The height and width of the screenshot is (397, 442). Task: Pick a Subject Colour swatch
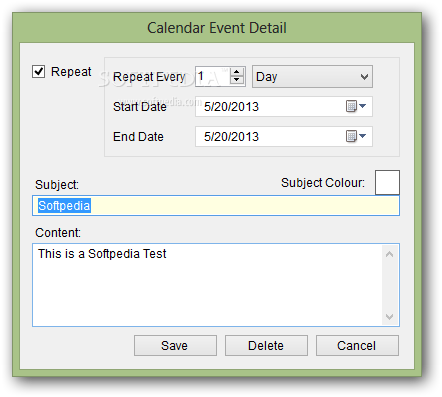[x=387, y=182]
